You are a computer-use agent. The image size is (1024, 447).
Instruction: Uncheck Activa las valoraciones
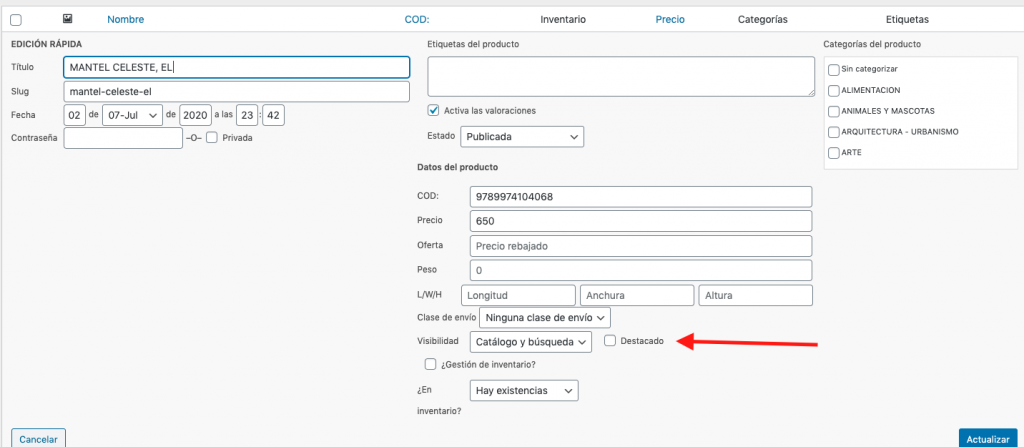pos(433,110)
